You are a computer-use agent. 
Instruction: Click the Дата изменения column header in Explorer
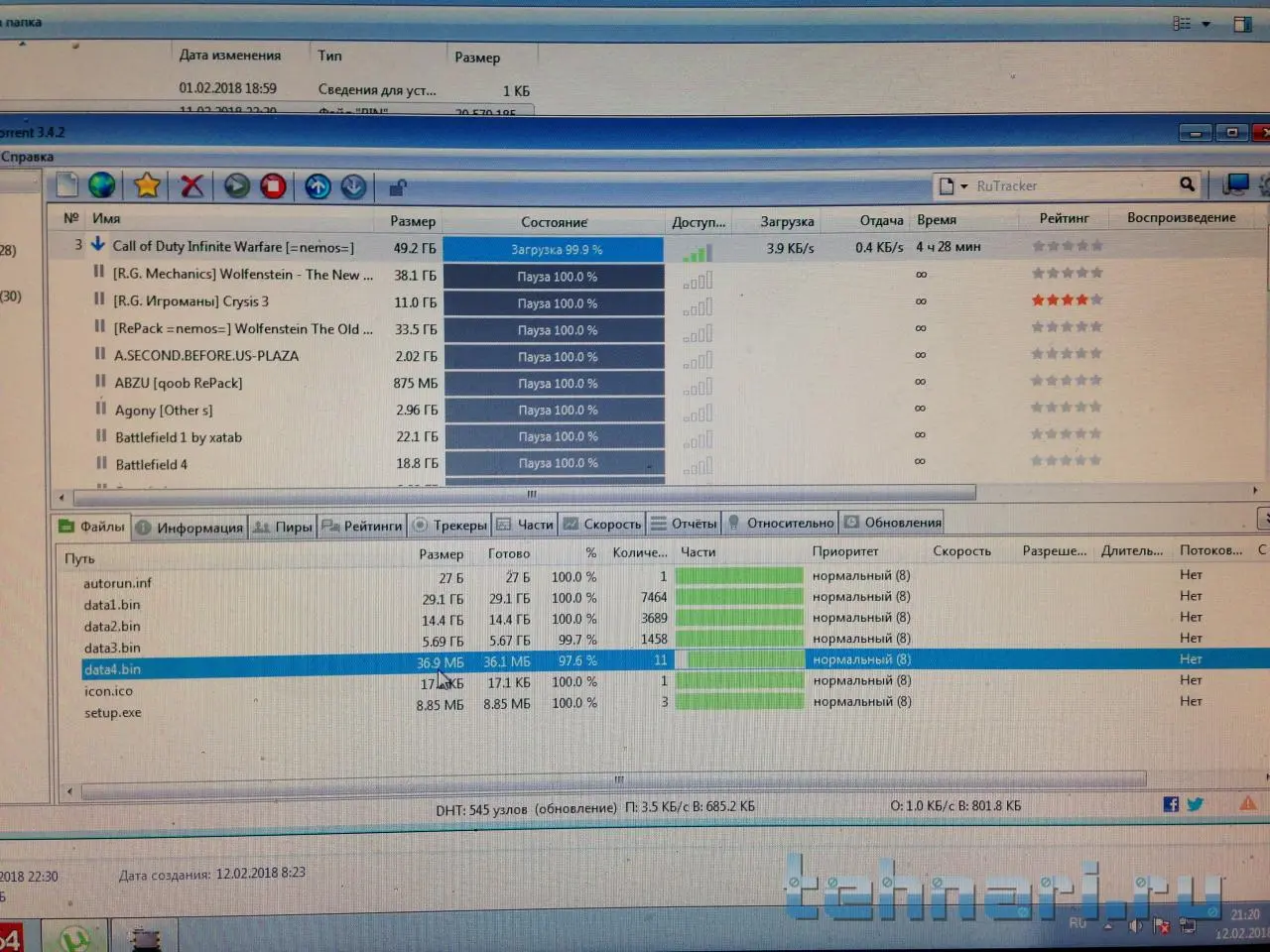230,56
